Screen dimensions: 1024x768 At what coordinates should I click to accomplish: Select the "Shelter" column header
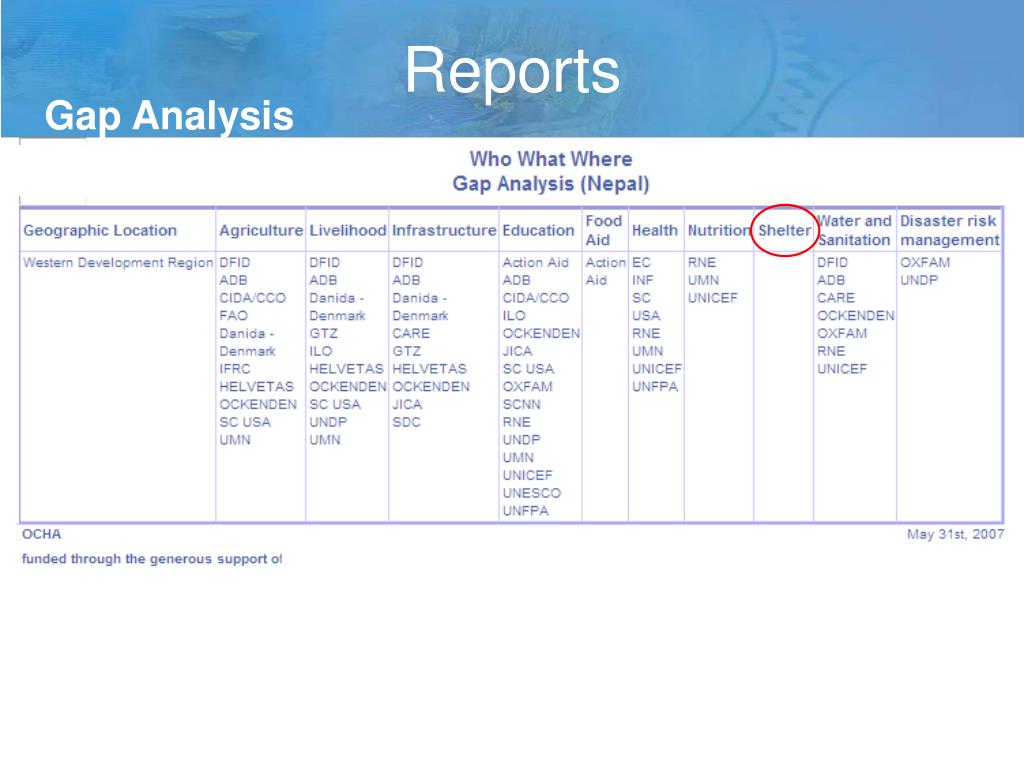click(x=784, y=231)
